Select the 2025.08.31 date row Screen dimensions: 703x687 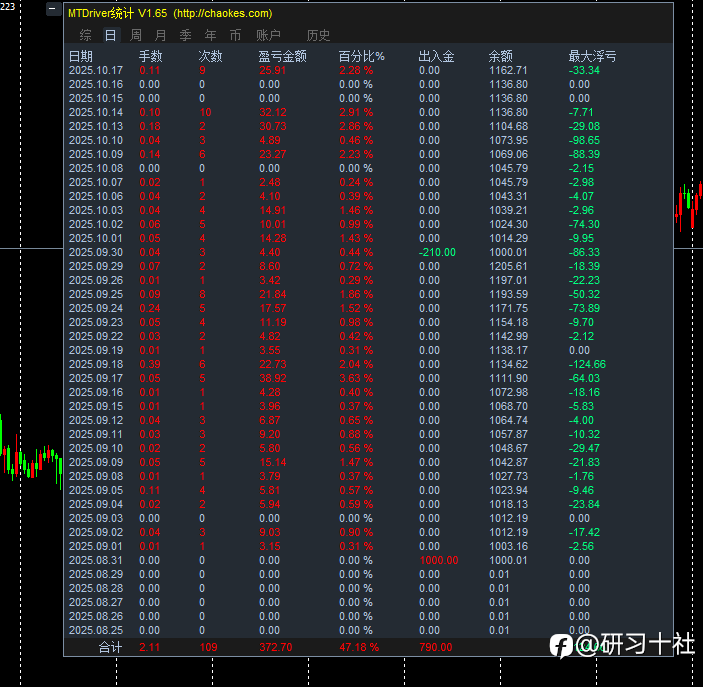click(x=96, y=560)
